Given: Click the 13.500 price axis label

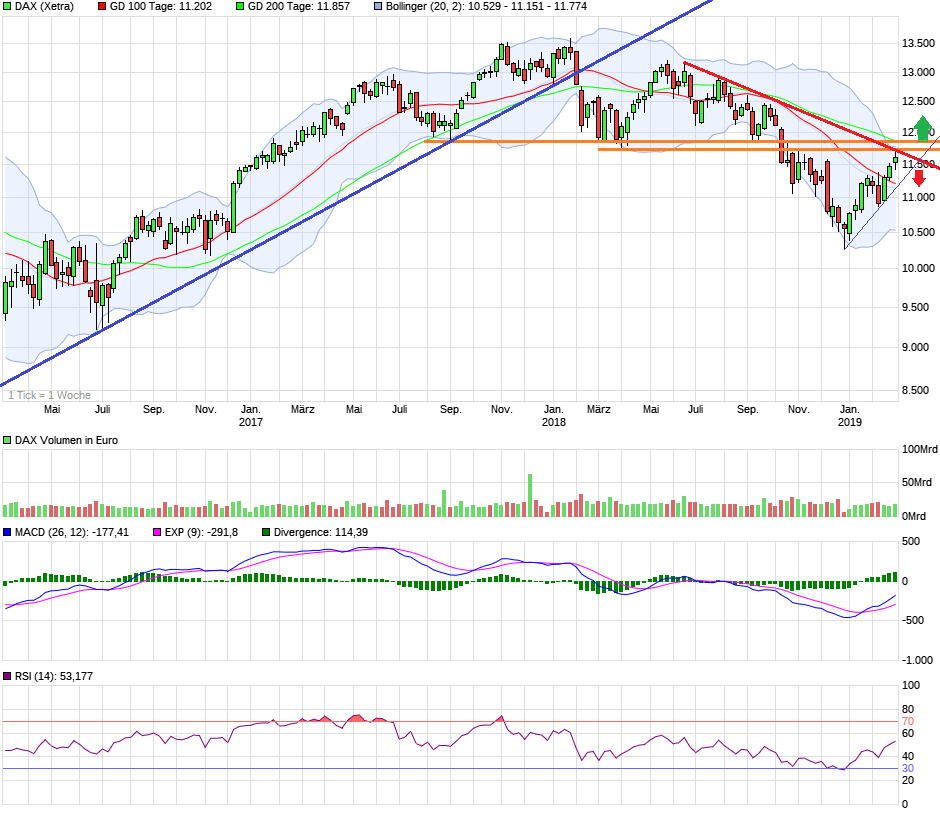Looking at the screenshot, I should tap(918, 43).
